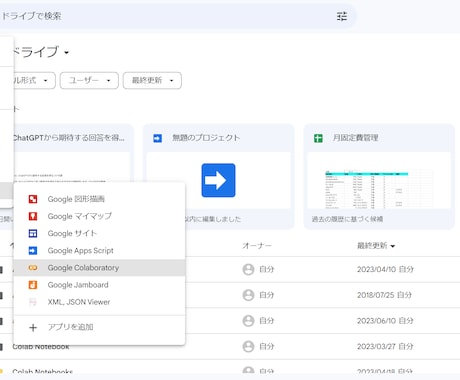Viewport: 460px width, 380px height.
Task: Open the 無題のプロジェクト thumbnail preview
Action: click(x=218, y=180)
